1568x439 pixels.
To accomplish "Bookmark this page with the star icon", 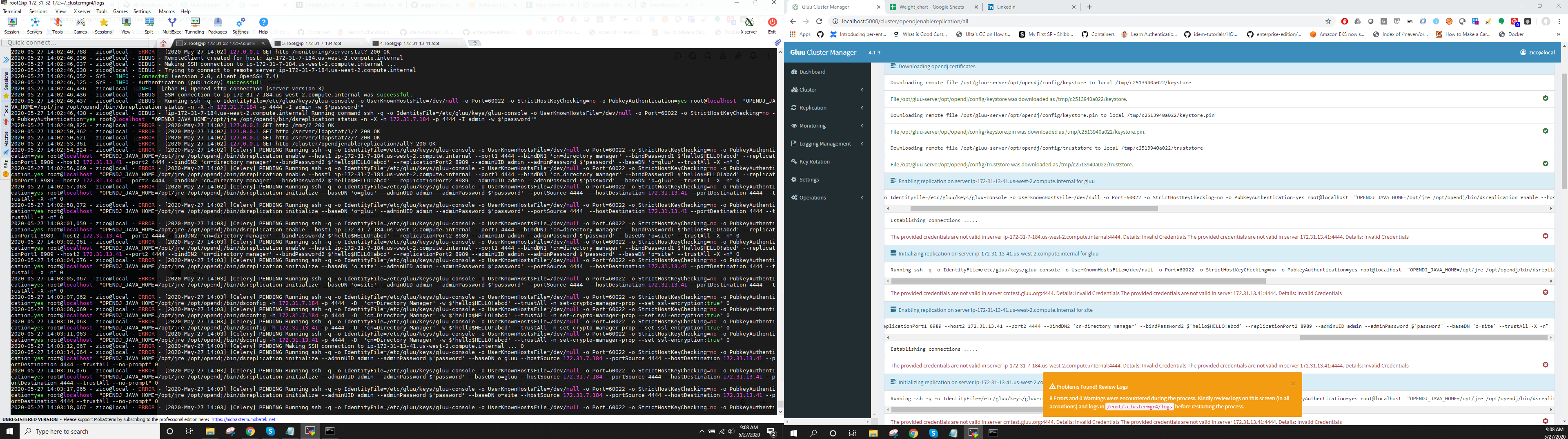I will tap(1329, 21).
